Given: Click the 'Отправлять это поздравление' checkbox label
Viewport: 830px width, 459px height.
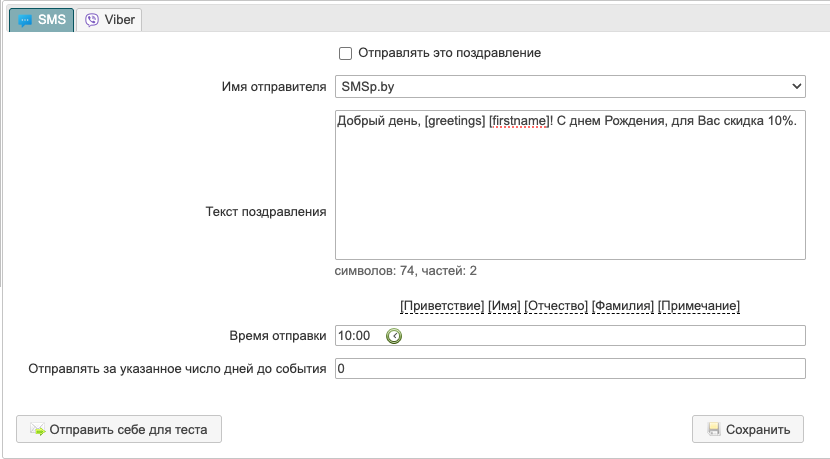Looking at the screenshot, I should pyautogui.click(x=449, y=53).
